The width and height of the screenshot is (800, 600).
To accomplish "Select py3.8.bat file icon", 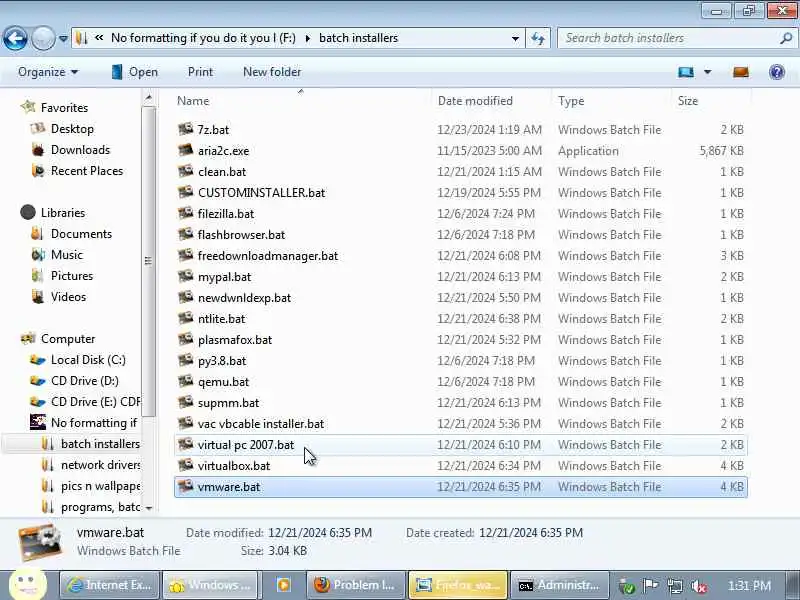I will tap(186, 360).
